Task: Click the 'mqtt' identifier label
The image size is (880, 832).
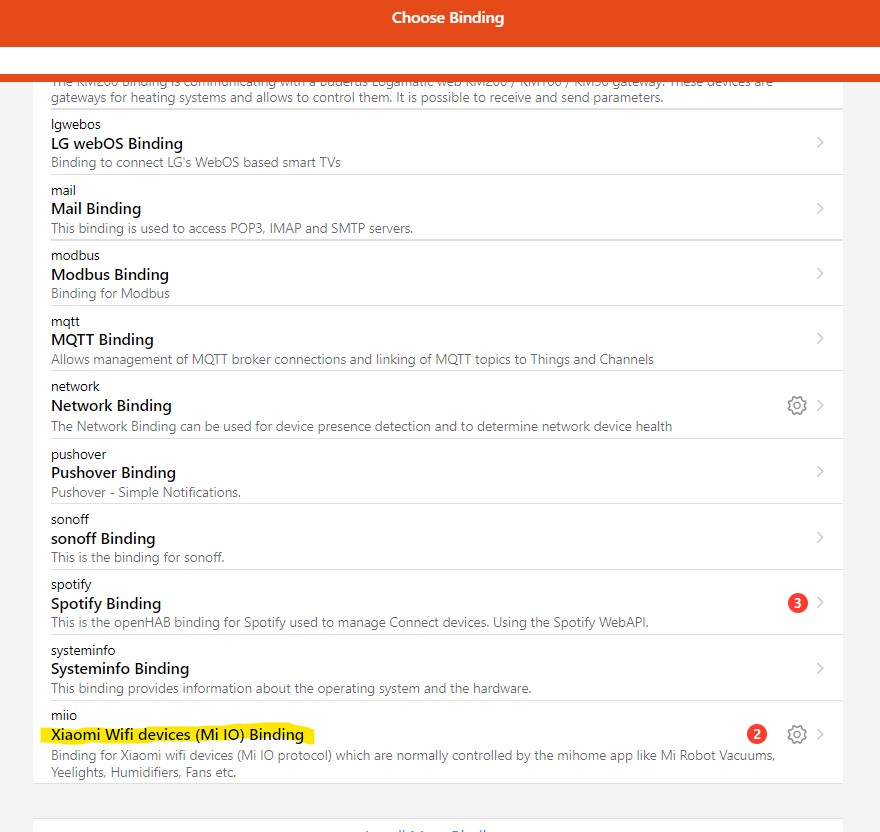Action: (x=65, y=322)
